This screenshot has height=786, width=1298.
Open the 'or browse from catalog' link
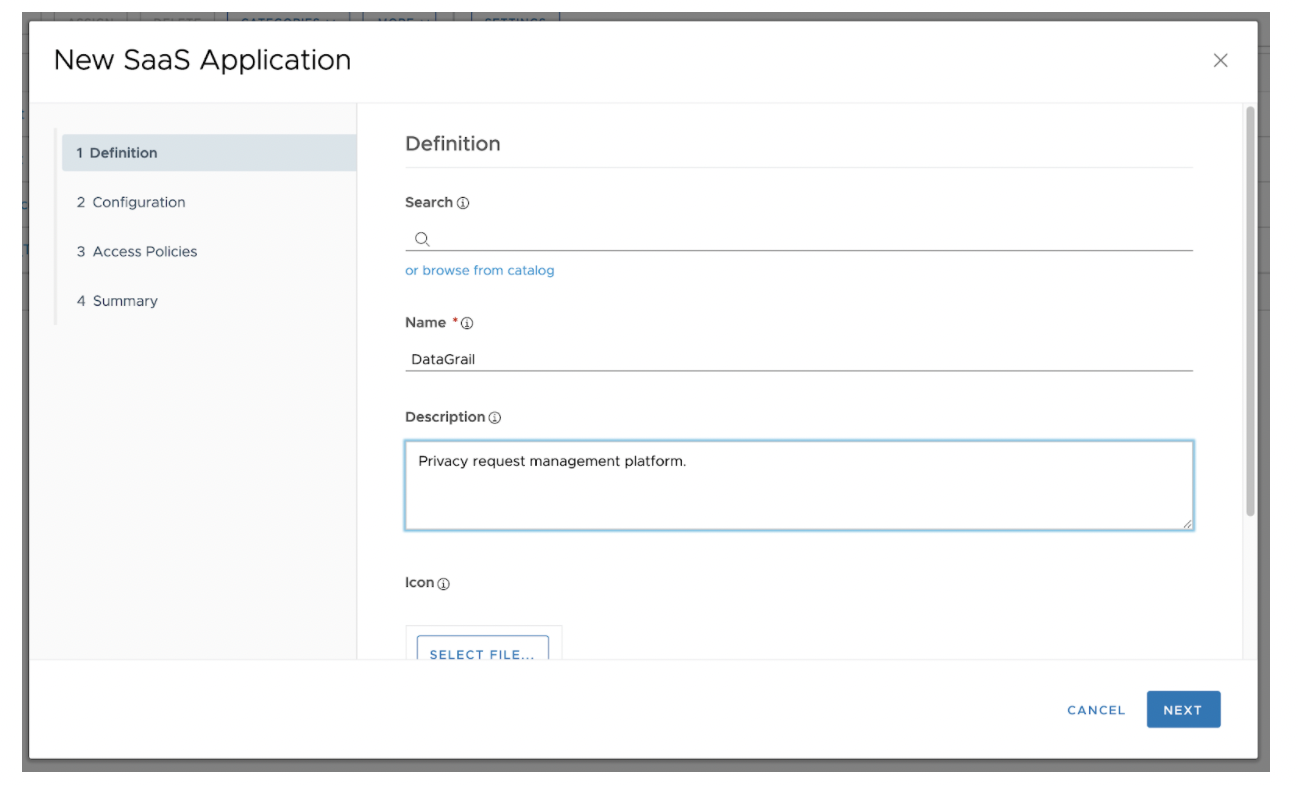(479, 270)
